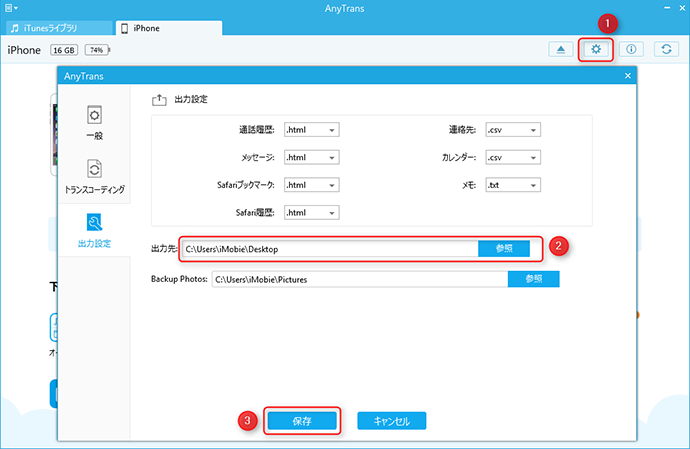The width and height of the screenshot is (690, 449).
Task: Click the 出力設定 heading upload icon
Action: [x=159, y=100]
